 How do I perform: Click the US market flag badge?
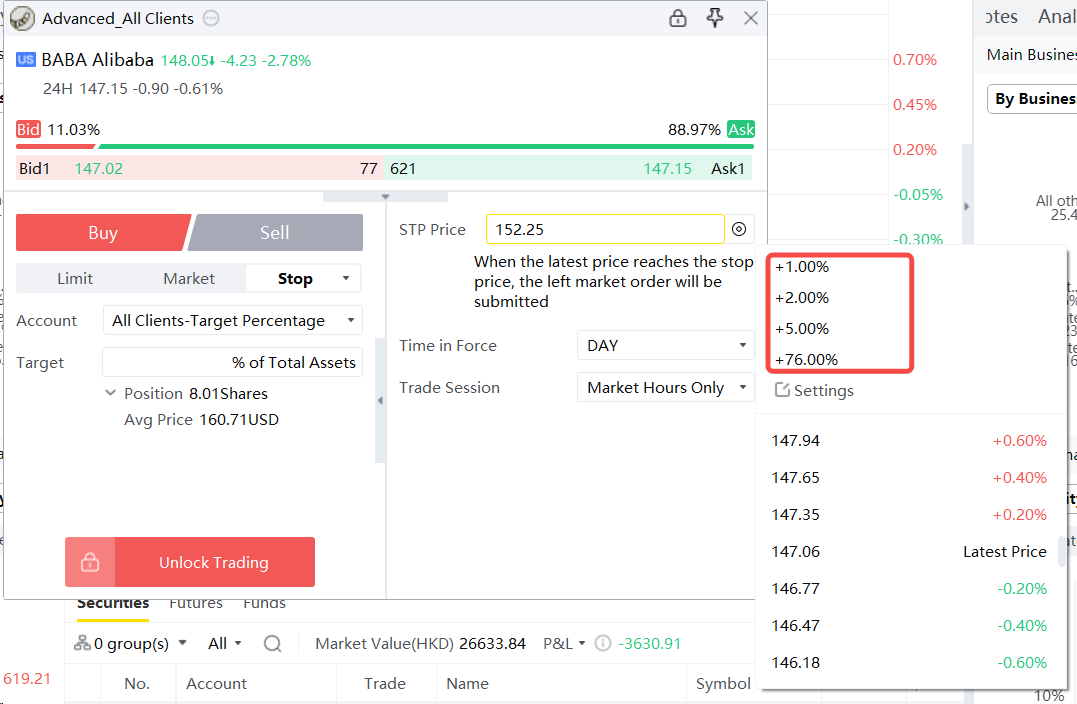coord(26,60)
